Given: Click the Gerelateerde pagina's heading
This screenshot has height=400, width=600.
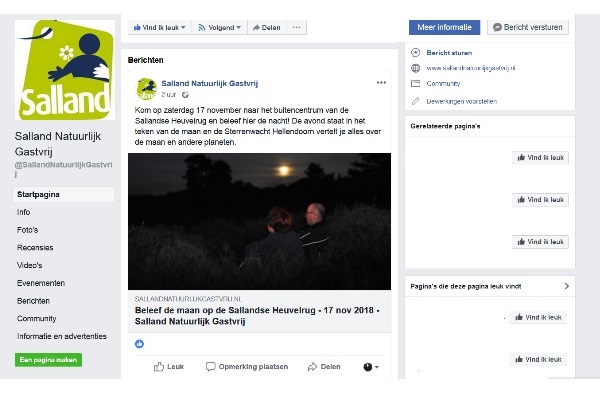Looking at the screenshot, I should (445, 126).
